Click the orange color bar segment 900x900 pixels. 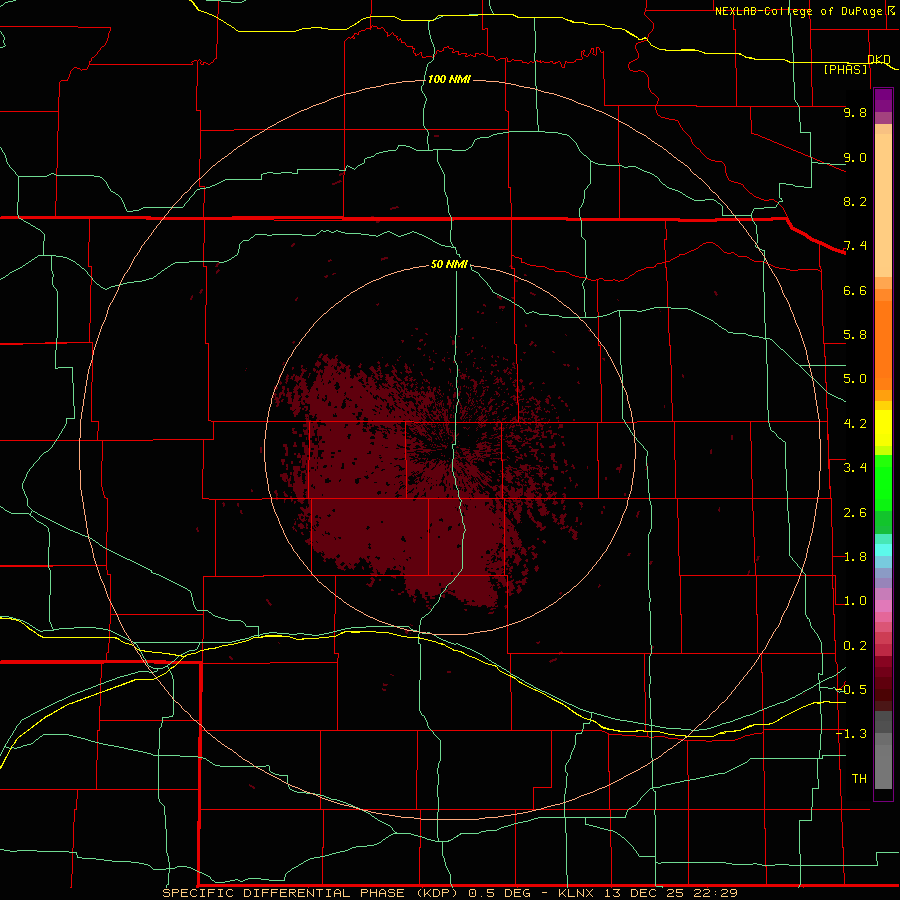click(x=883, y=345)
